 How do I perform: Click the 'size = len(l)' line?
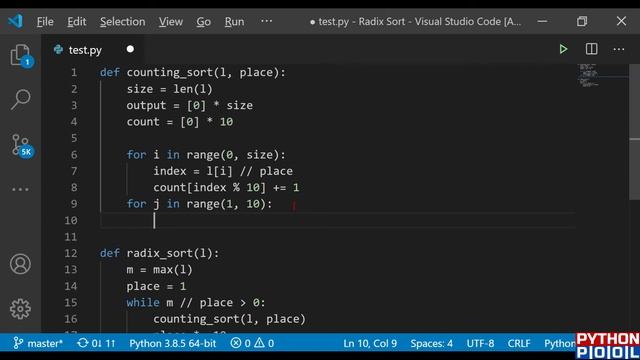point(169,89)
